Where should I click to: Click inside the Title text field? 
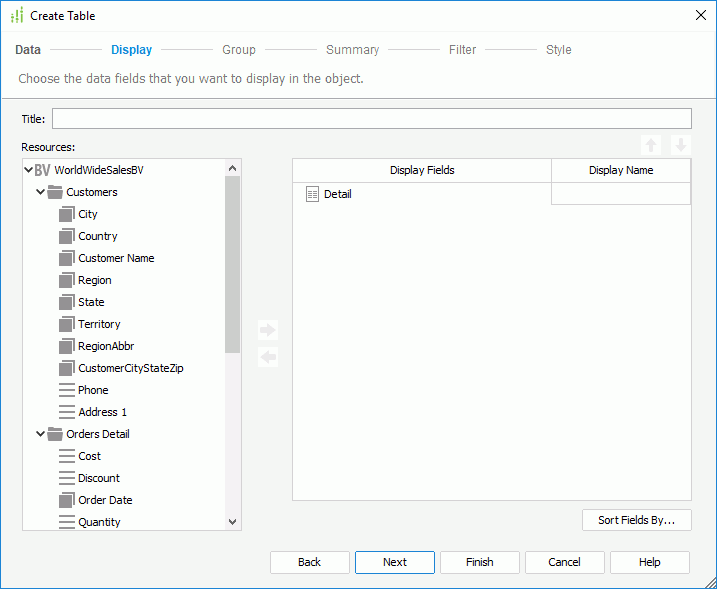pos(371,119)
